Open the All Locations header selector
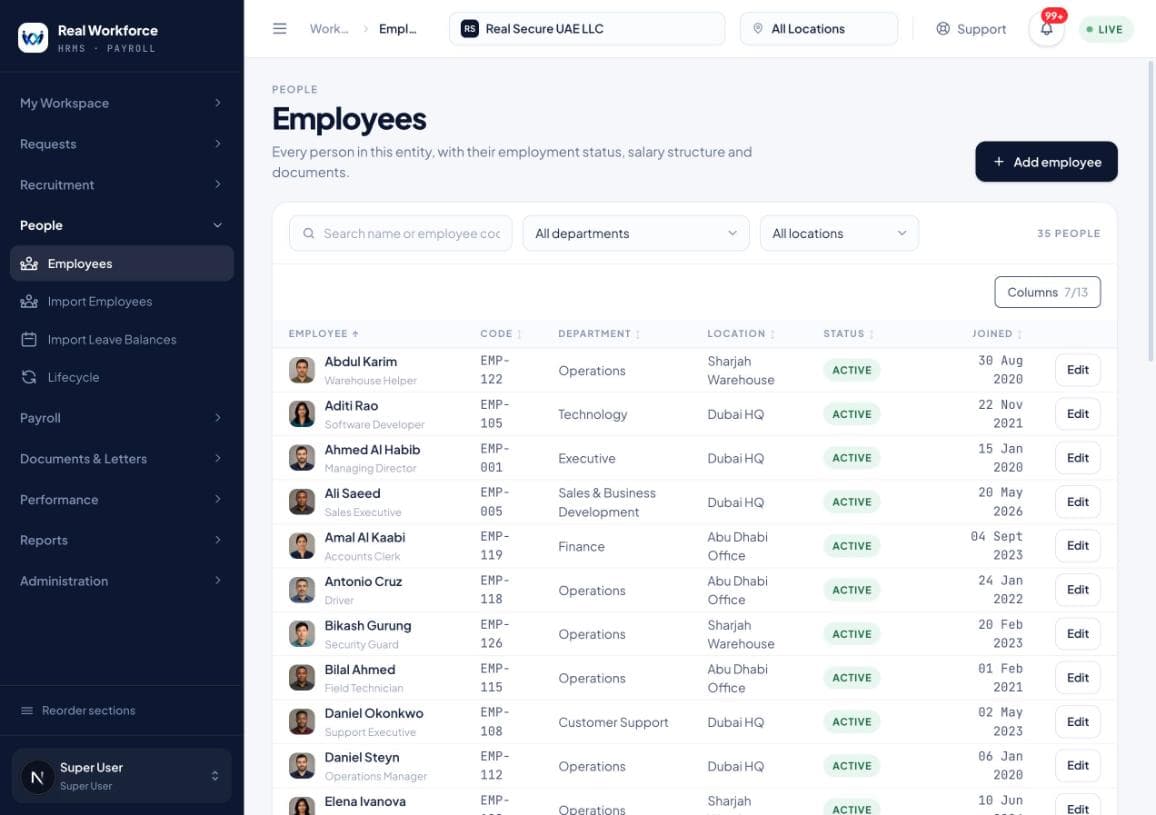Image resolution: width=1156 pixels, height=815 pixels. pos(818,29)
